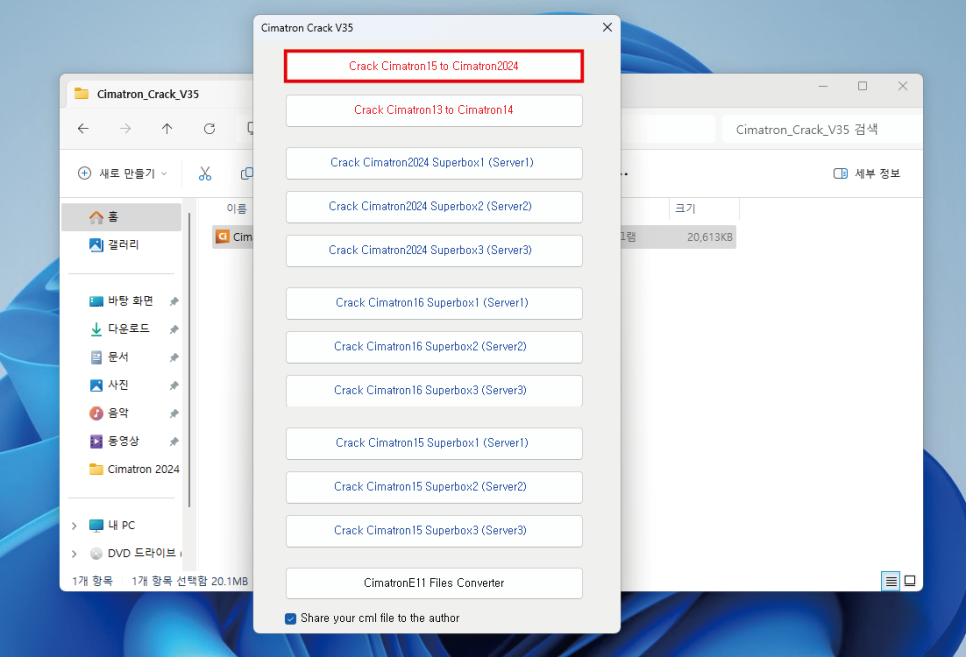Select Crack Cimatron2024 Superbox2 (Server2)

[x=434, y=206]
